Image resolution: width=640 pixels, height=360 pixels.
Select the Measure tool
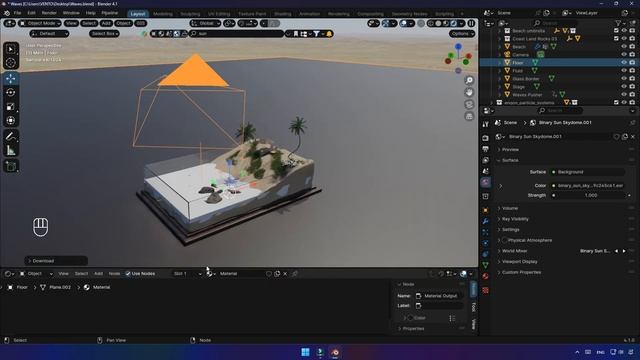(x=11, y=151)
